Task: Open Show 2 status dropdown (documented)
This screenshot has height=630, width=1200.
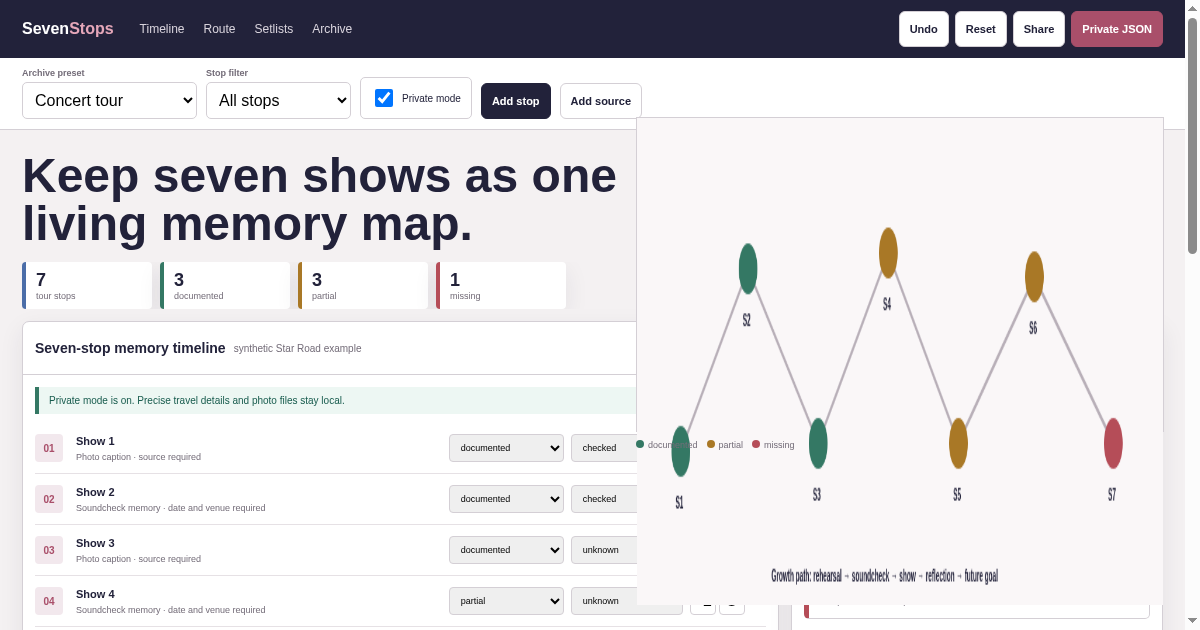Action: 506,499
